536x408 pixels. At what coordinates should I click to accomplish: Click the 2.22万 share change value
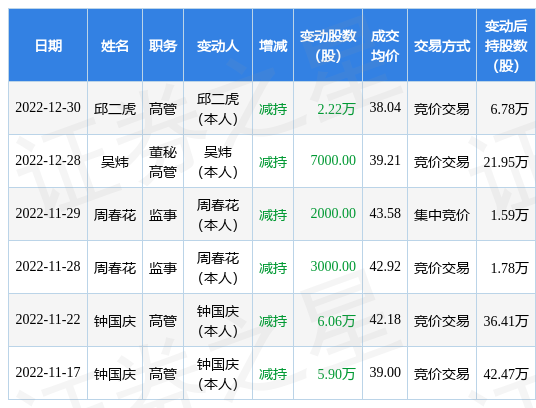(336, 109)
